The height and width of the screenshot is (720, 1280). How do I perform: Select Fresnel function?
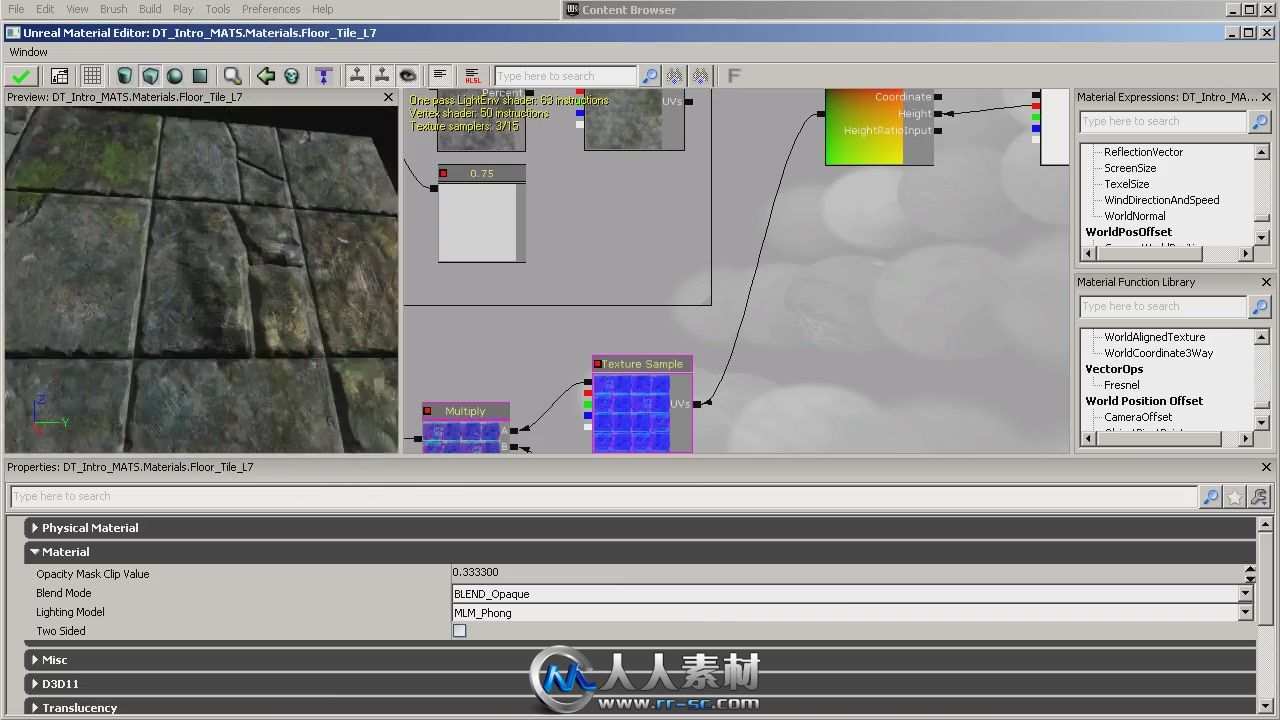click(1122, 385)
